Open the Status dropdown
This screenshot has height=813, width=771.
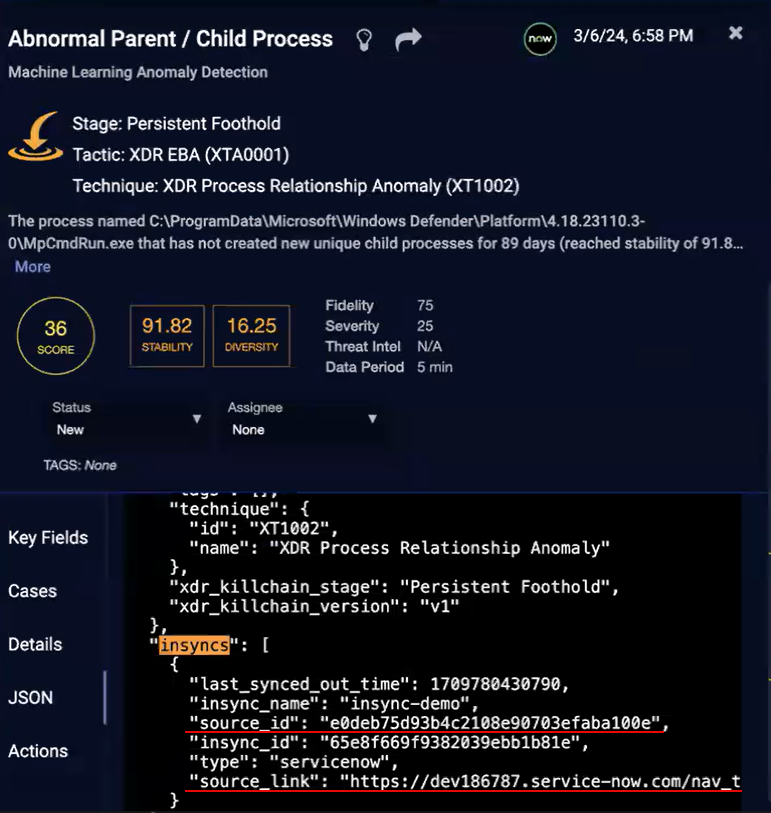(126, 420)
